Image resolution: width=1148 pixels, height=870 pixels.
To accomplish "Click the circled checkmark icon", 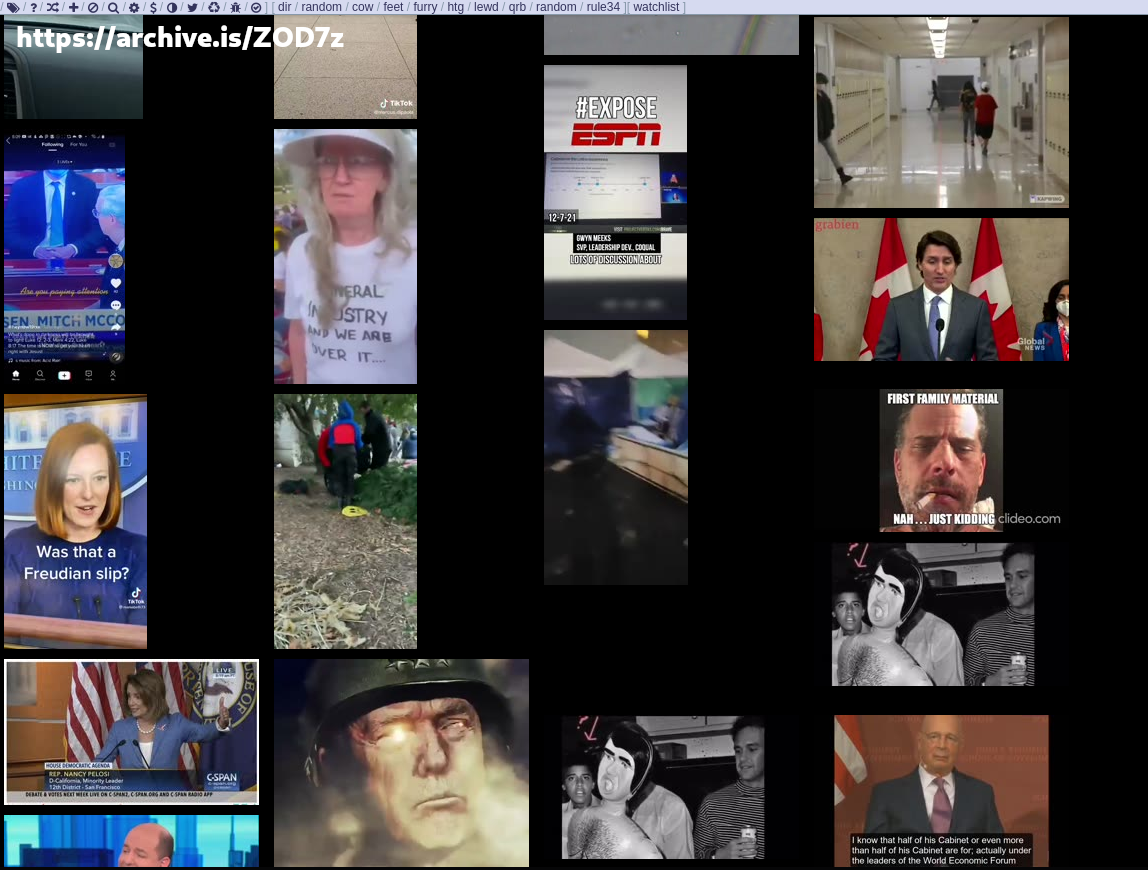I will tap(256, 7).
